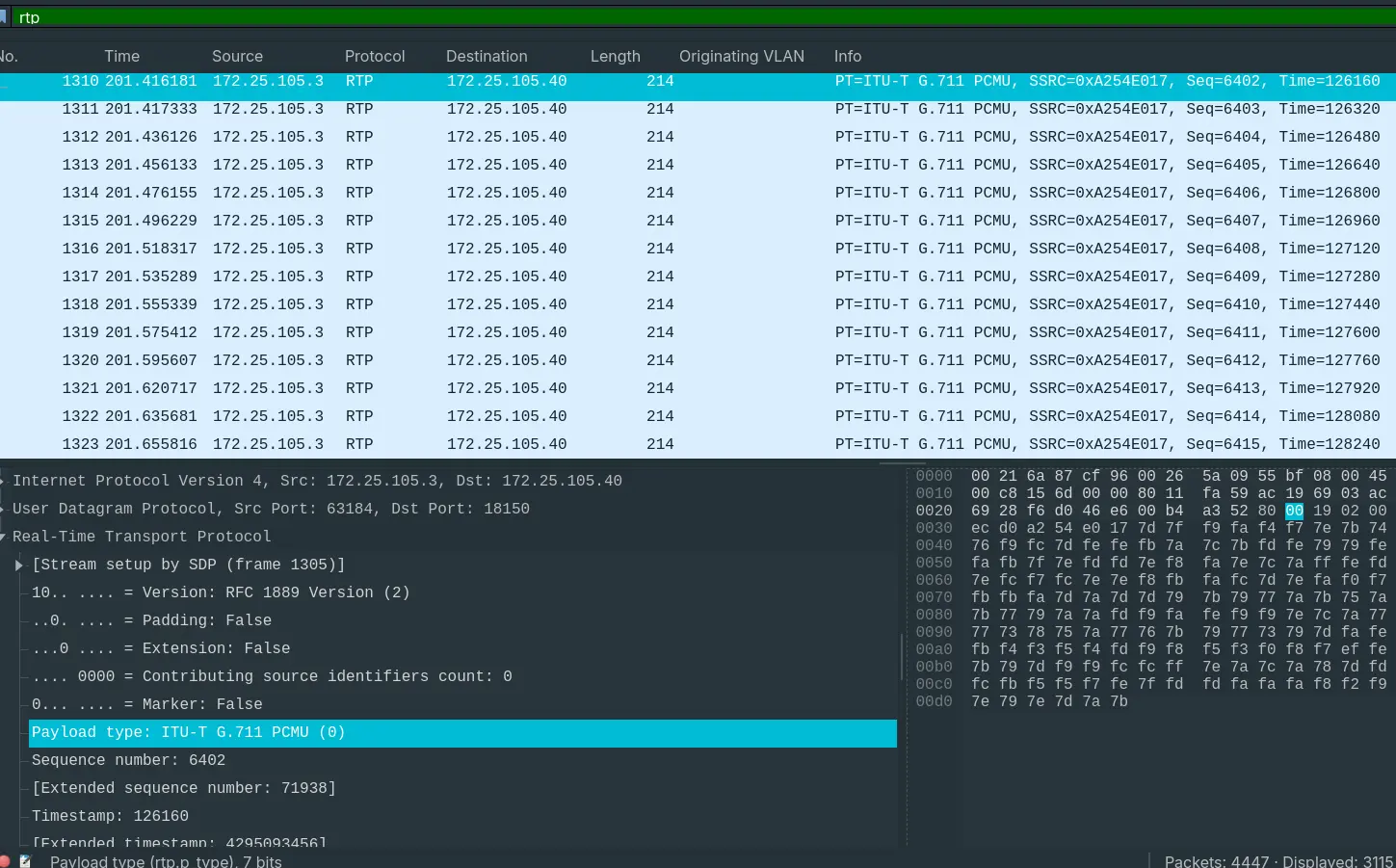1396x868 pixels.
Task: Click the display filter bookmark icon
Action: [4, 17]
